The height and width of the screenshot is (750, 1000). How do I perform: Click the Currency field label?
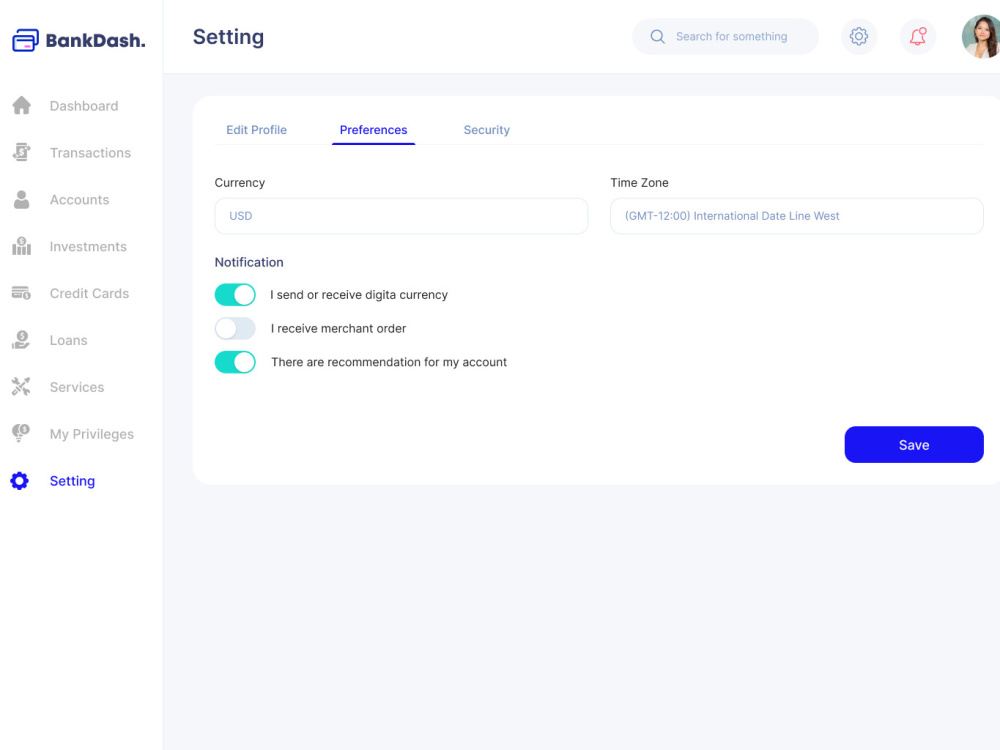point(240,182)
